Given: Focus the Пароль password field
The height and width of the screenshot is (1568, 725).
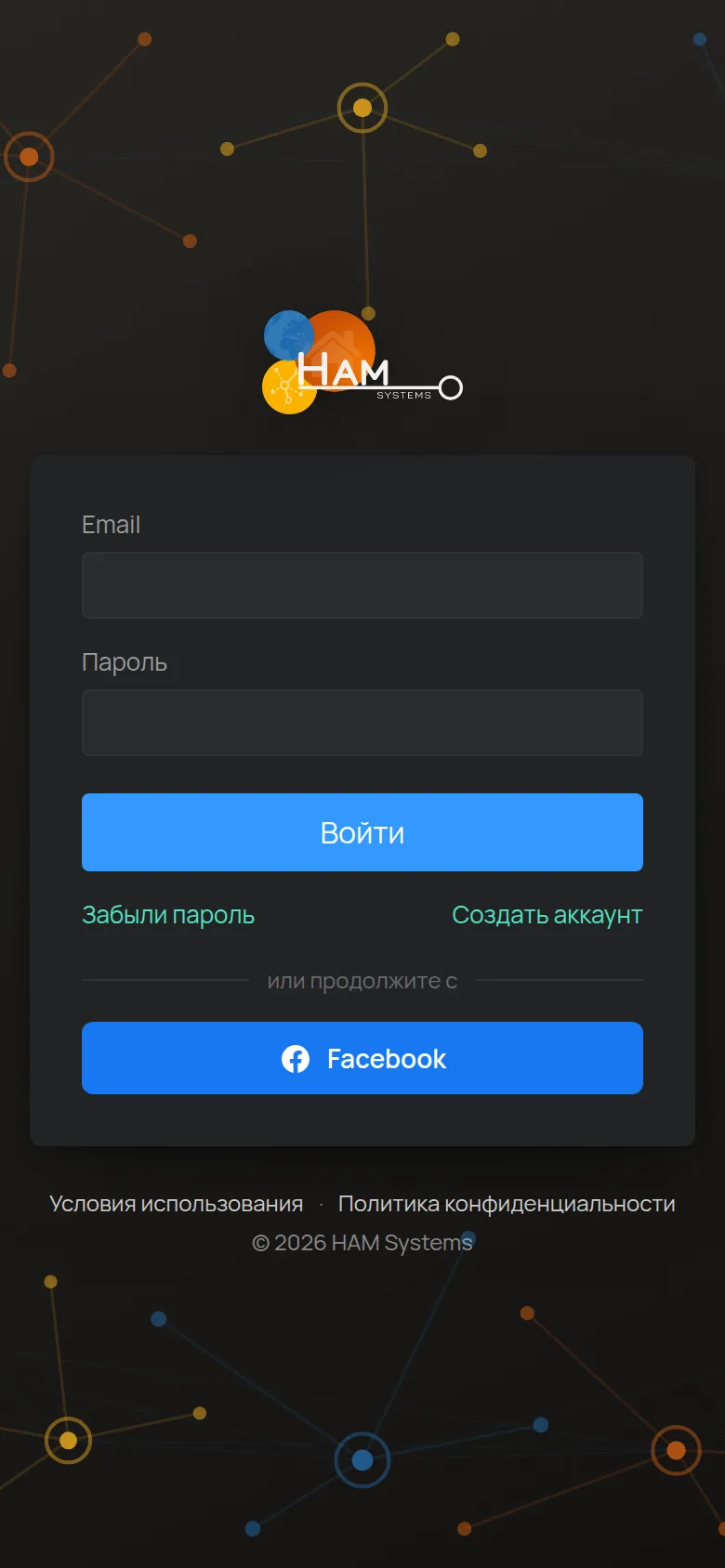Looking at the screenshot, I should click(362, 723).
